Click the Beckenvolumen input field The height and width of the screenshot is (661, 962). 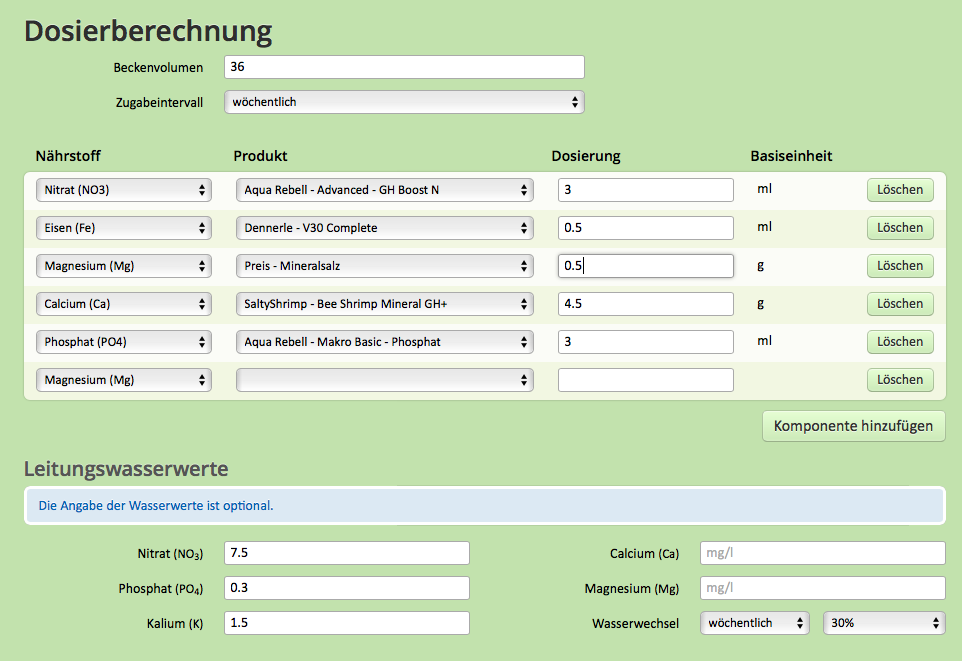[404, 67]
